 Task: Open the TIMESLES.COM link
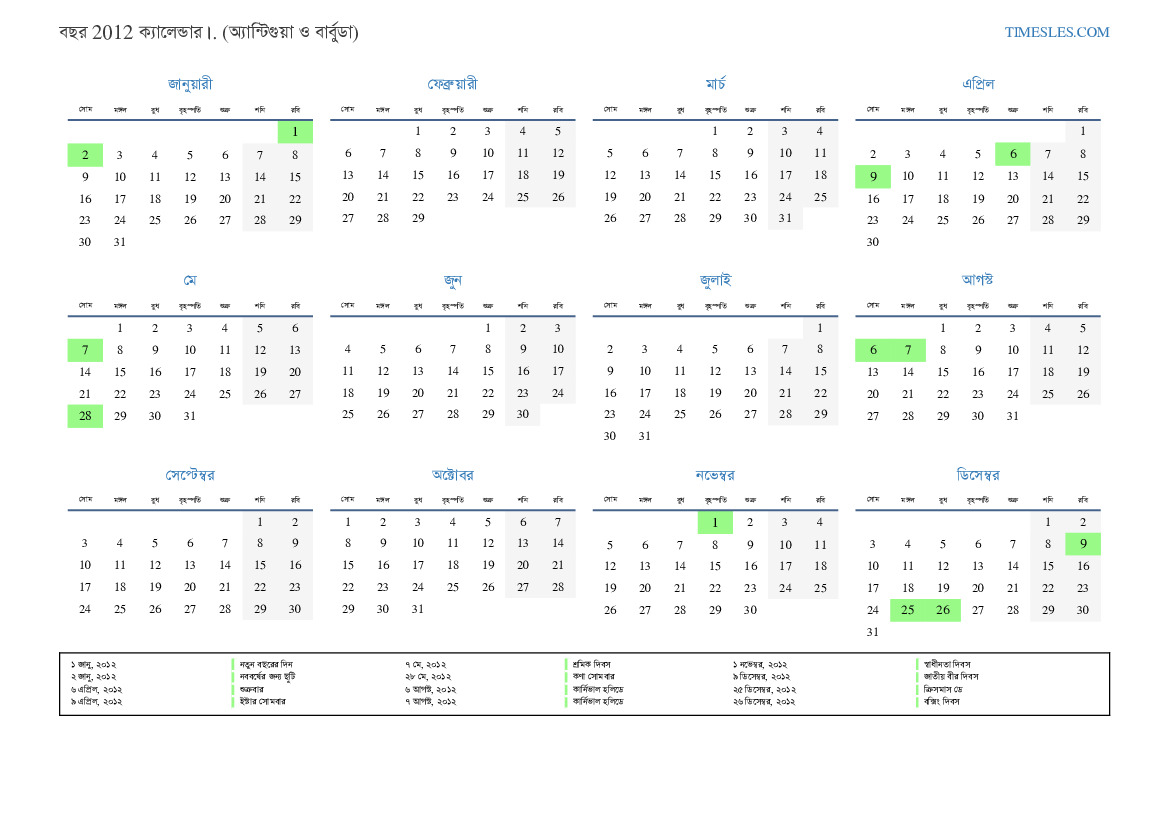[1056, 32]
